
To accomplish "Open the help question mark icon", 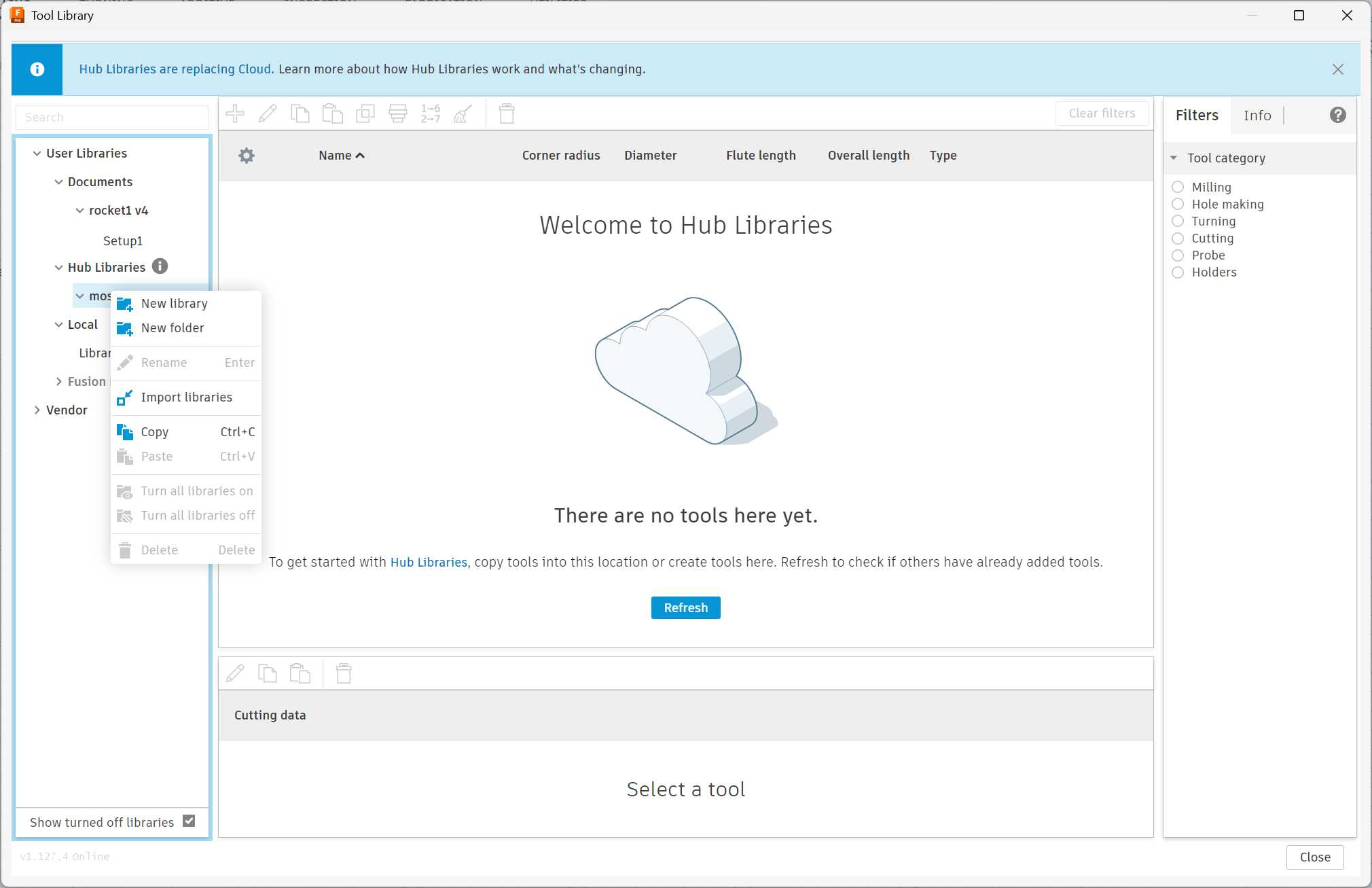I will tap(1337, 115).
